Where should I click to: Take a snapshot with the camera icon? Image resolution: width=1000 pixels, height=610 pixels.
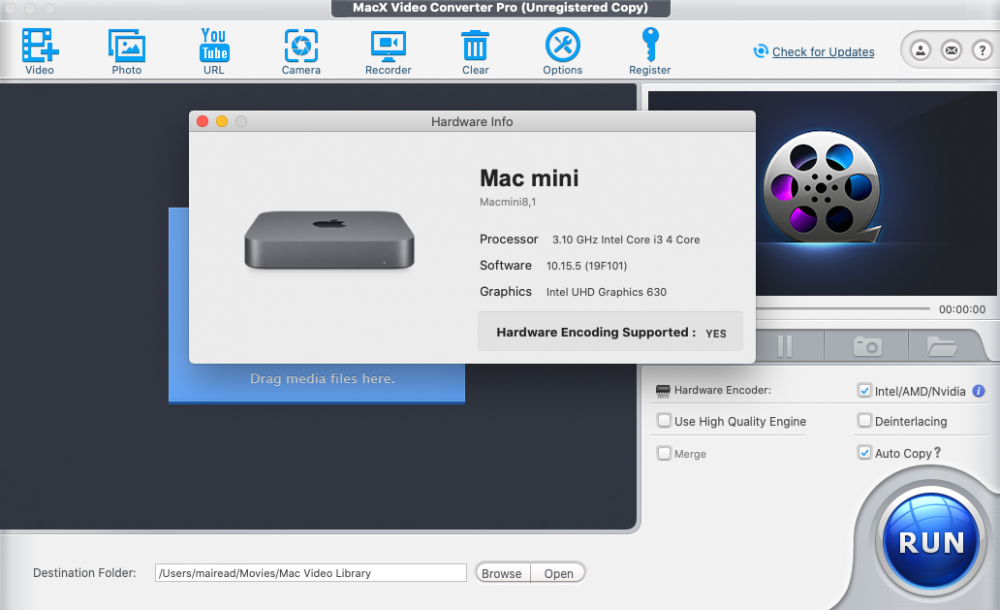pos(867,346)
